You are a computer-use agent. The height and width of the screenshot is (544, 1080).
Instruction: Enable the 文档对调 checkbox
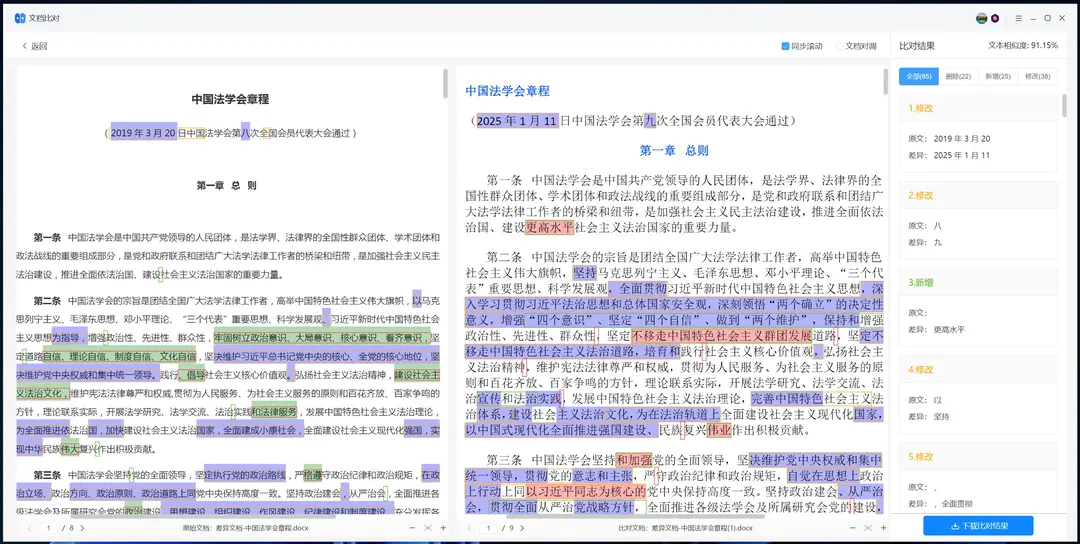[840, 46]
